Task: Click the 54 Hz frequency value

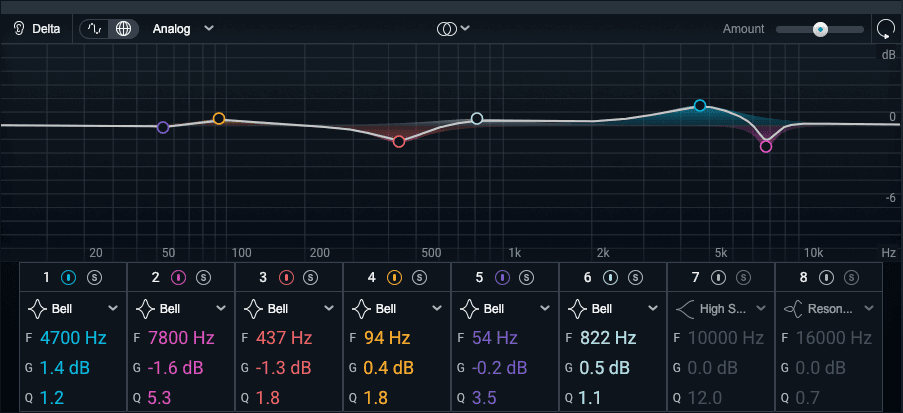Action: [x=495, y=338]
